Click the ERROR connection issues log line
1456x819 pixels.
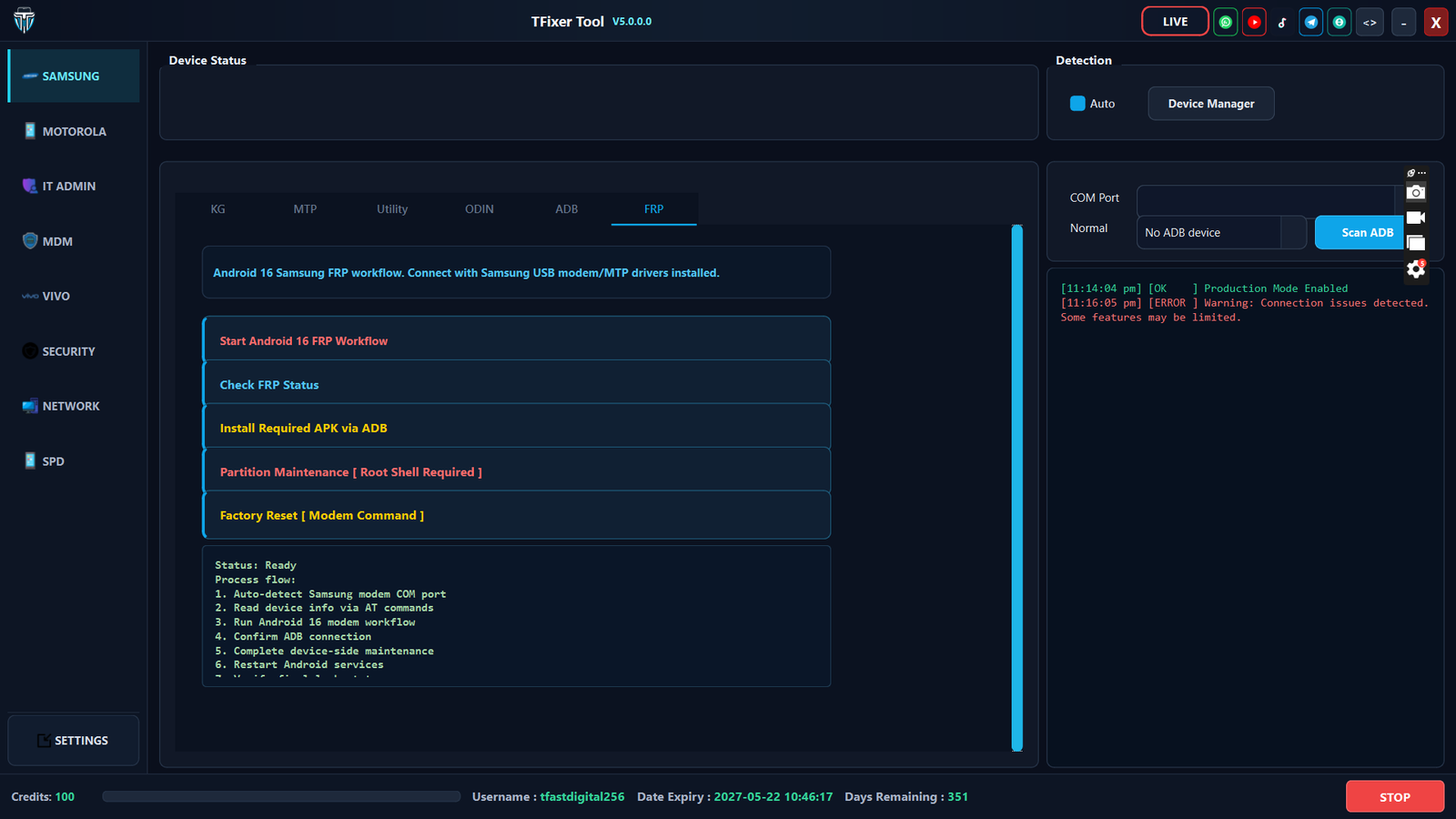[1244, 310]
